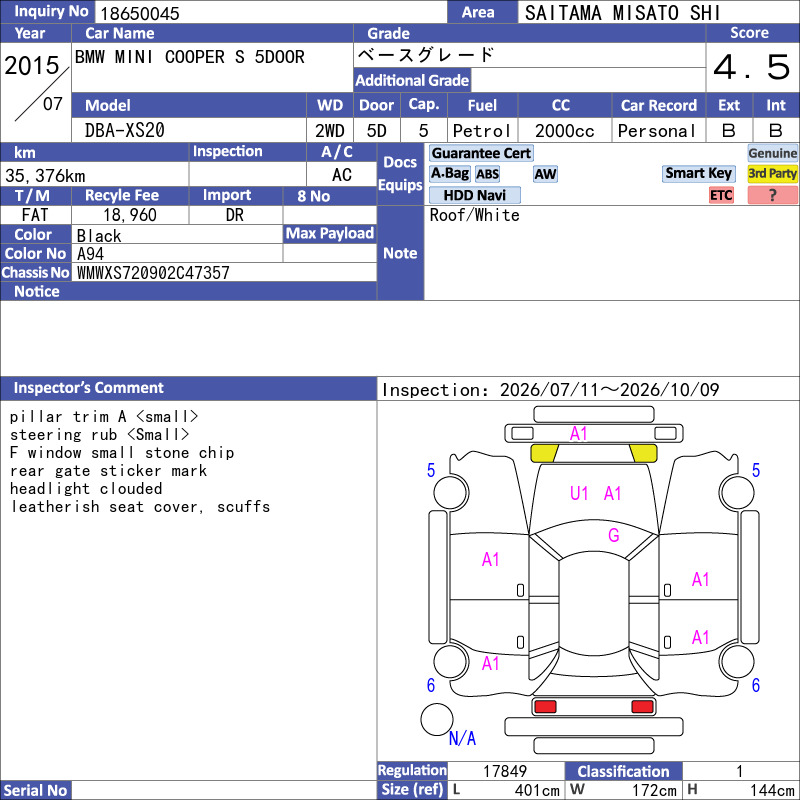Screen dimensions: 800x800
Task: Click the A1 mark beside U1
Action: [x=612, y=493]
